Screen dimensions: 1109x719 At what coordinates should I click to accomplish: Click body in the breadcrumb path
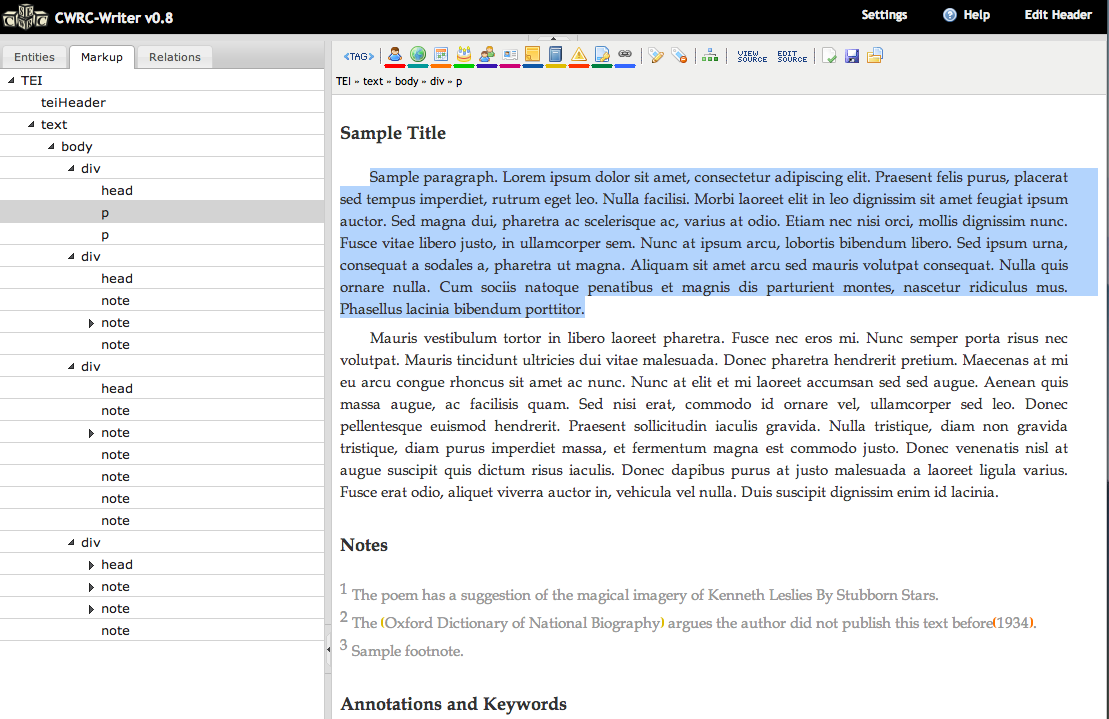coord(407,81)
